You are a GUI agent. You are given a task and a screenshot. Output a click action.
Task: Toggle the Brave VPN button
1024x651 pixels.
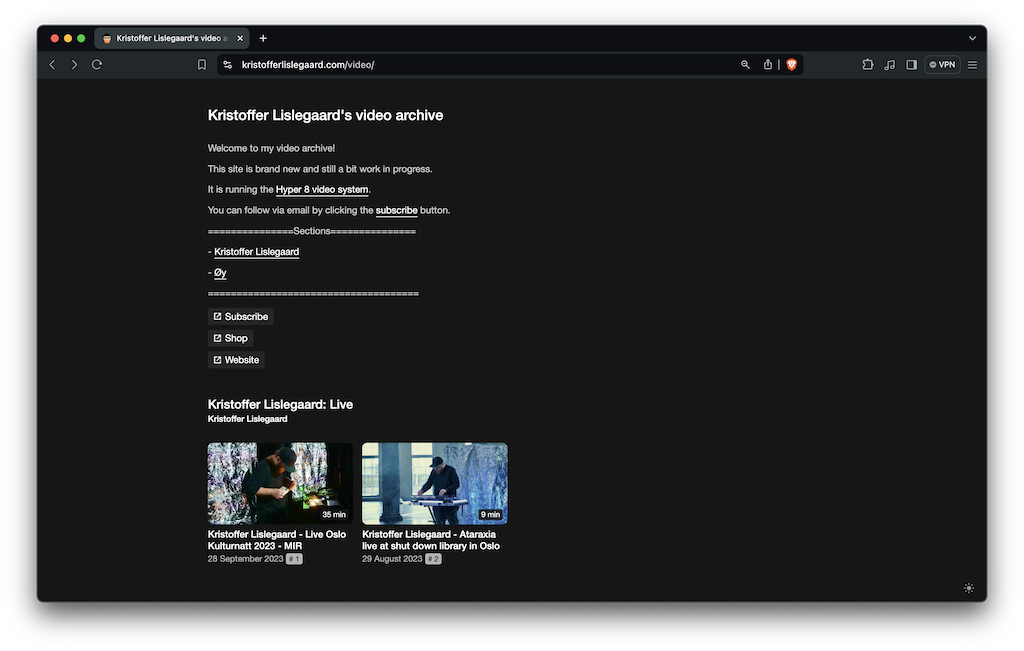[x=942, y=64]
